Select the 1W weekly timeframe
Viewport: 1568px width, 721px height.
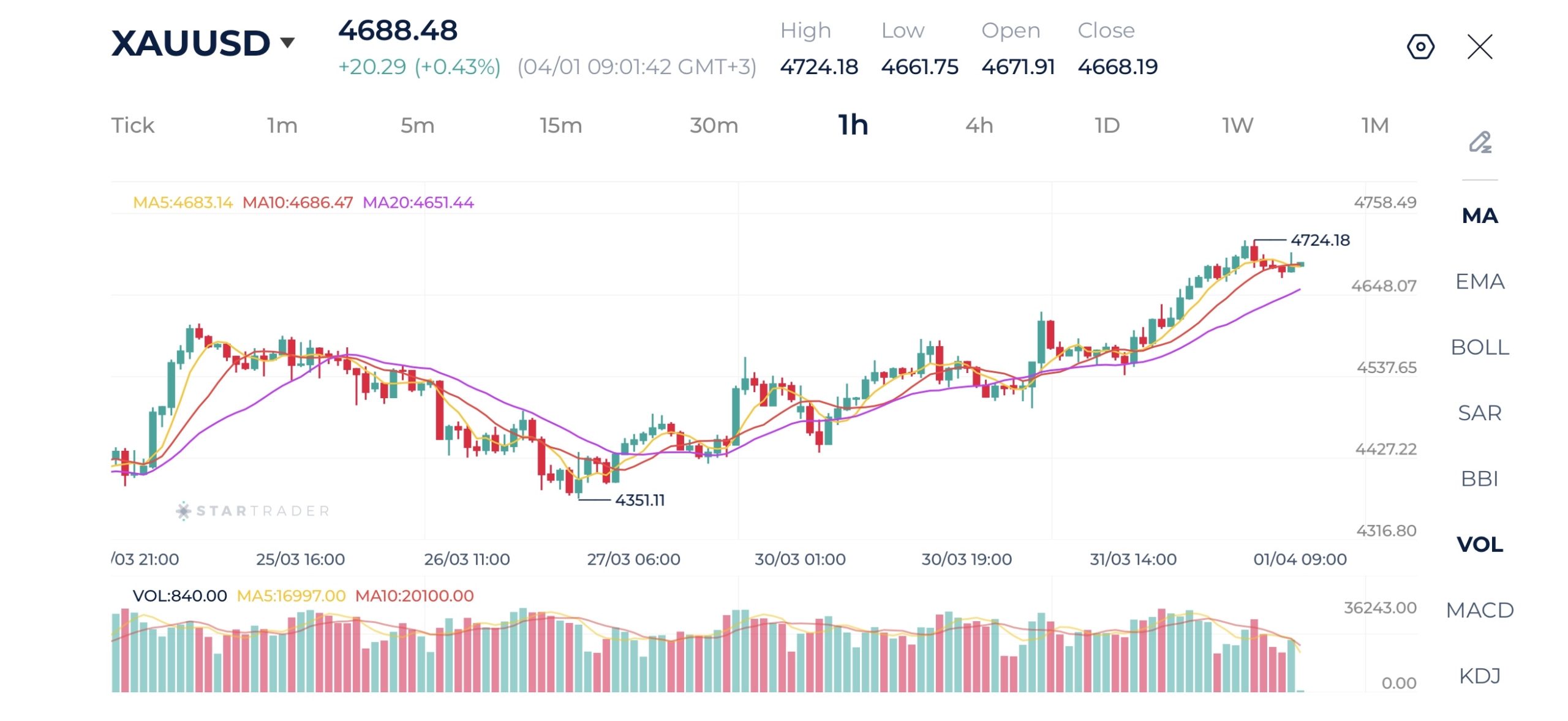click(x=1237, y=126)
